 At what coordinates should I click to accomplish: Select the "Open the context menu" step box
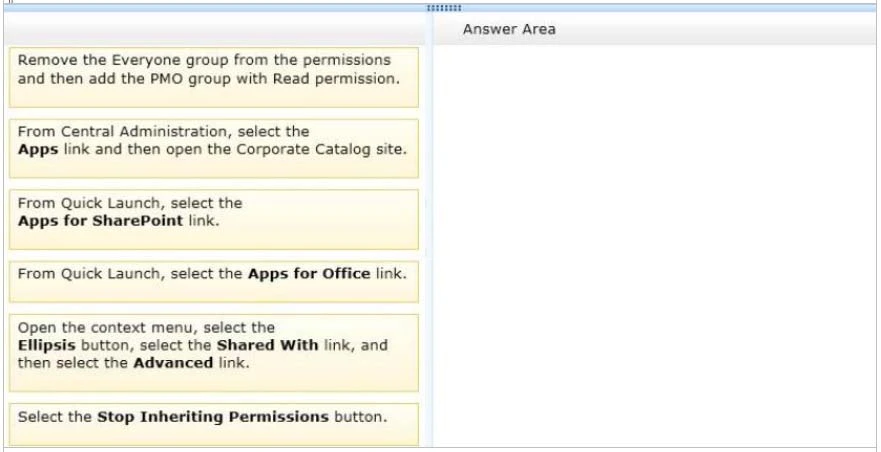click(x=213, y=352)
